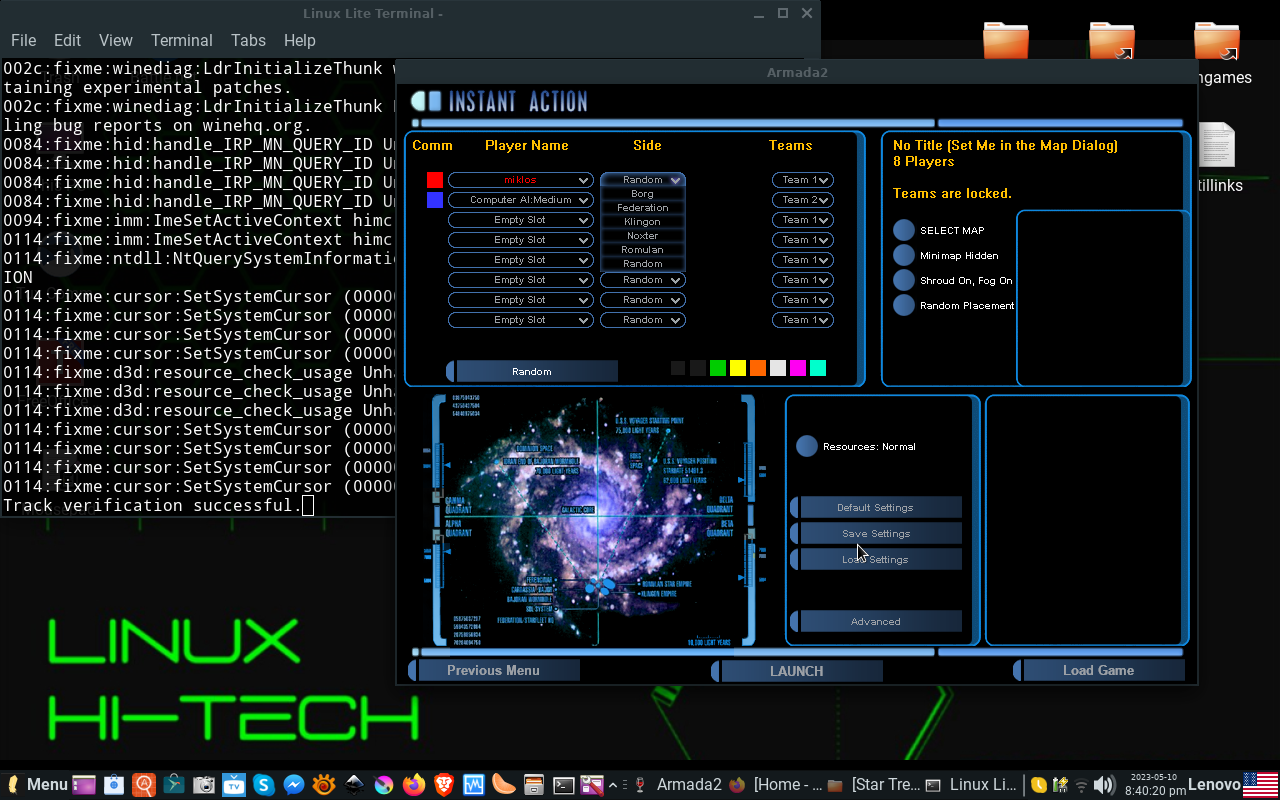Toggle the Random Placement option
Image resolution: width=1280 pixels, height=800 pixels.
coord(904,306)
